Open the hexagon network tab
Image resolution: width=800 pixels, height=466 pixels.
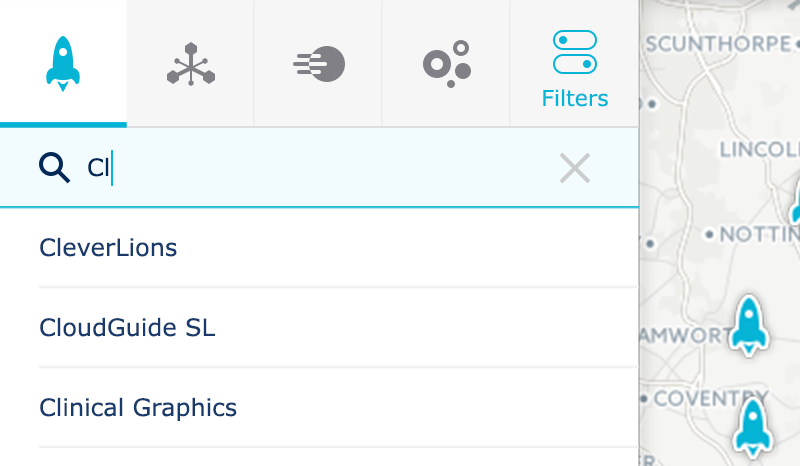tap(190, 64)
